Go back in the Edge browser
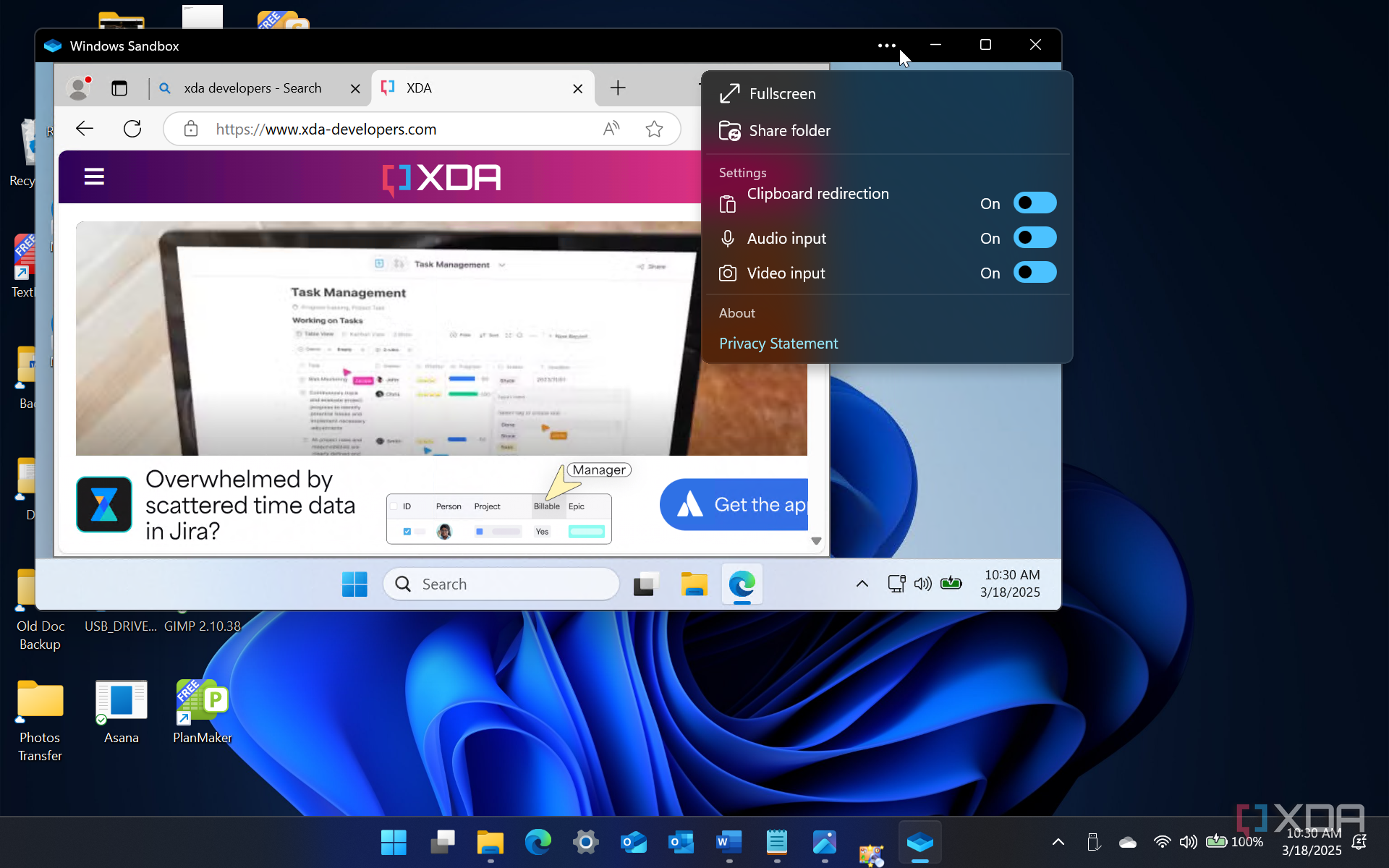The width and height of the screenshot is (1389, 868). (x=85, y=129)
